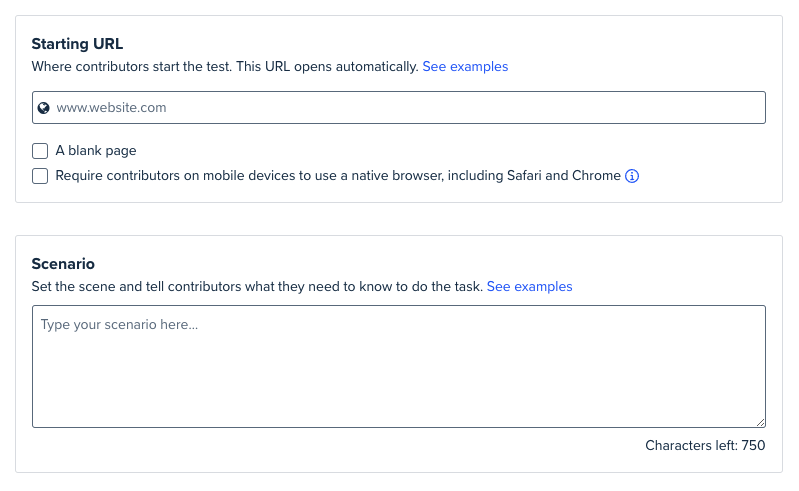799x491 pixels.
Task: Focus the 'Type your scenario here' textarea
Action: click(398, 366)
